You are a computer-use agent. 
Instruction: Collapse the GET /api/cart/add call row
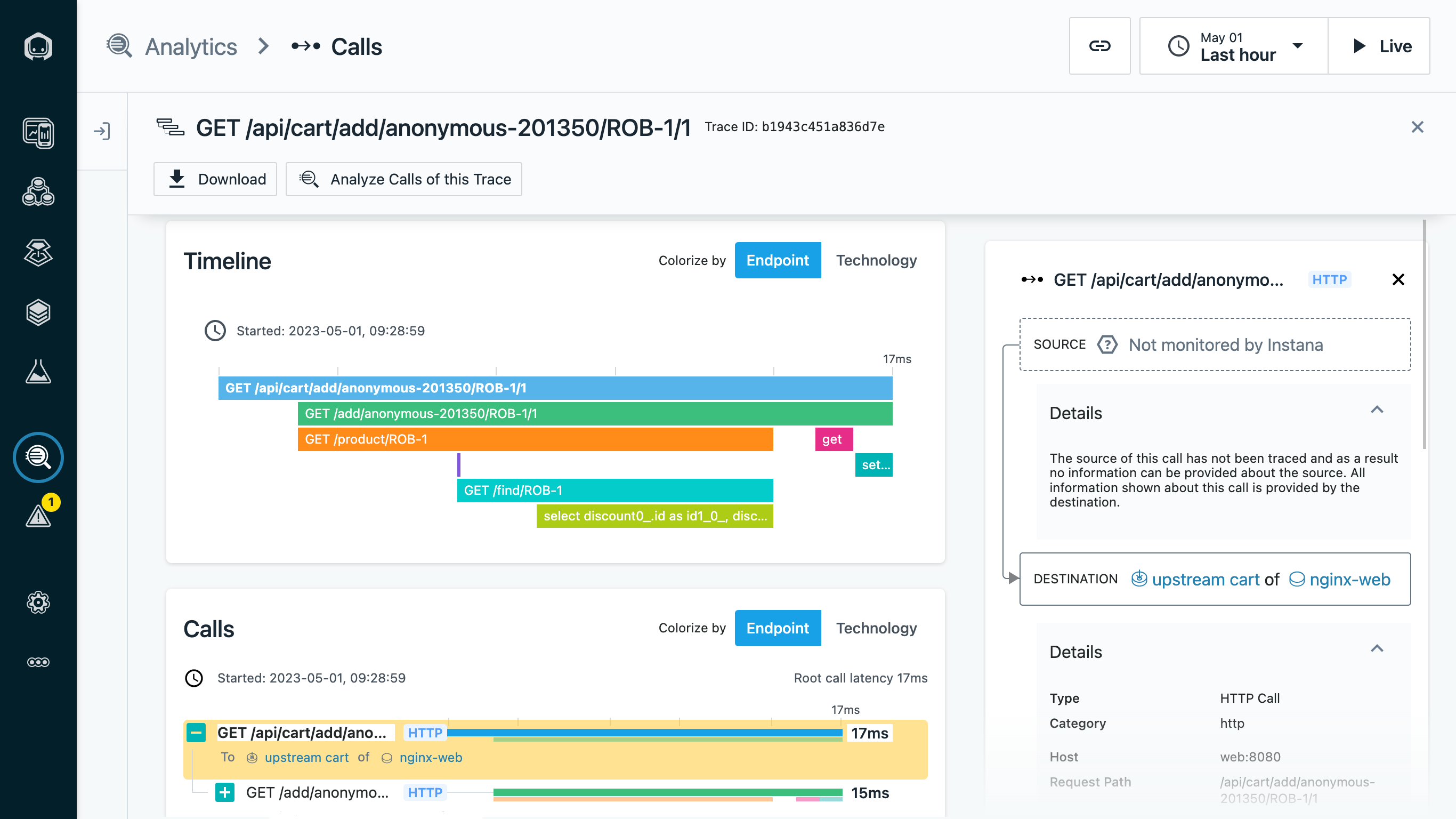pos(196,733)
